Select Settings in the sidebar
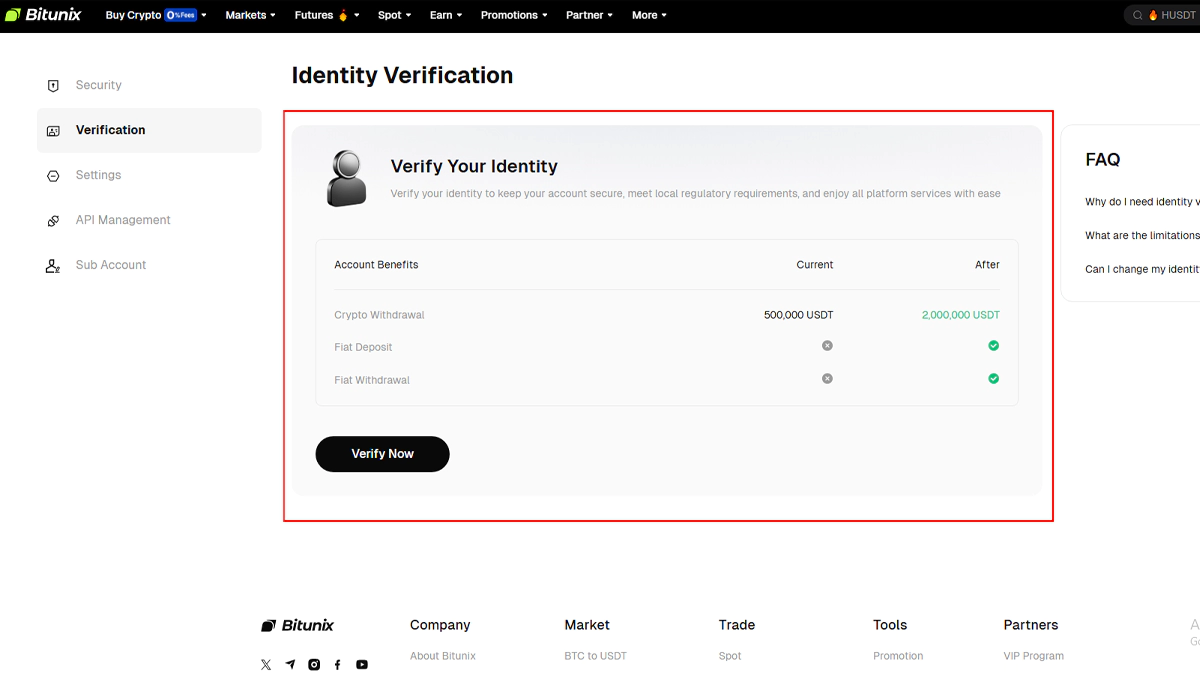1200x675 pixels. [x=98, y=175]
